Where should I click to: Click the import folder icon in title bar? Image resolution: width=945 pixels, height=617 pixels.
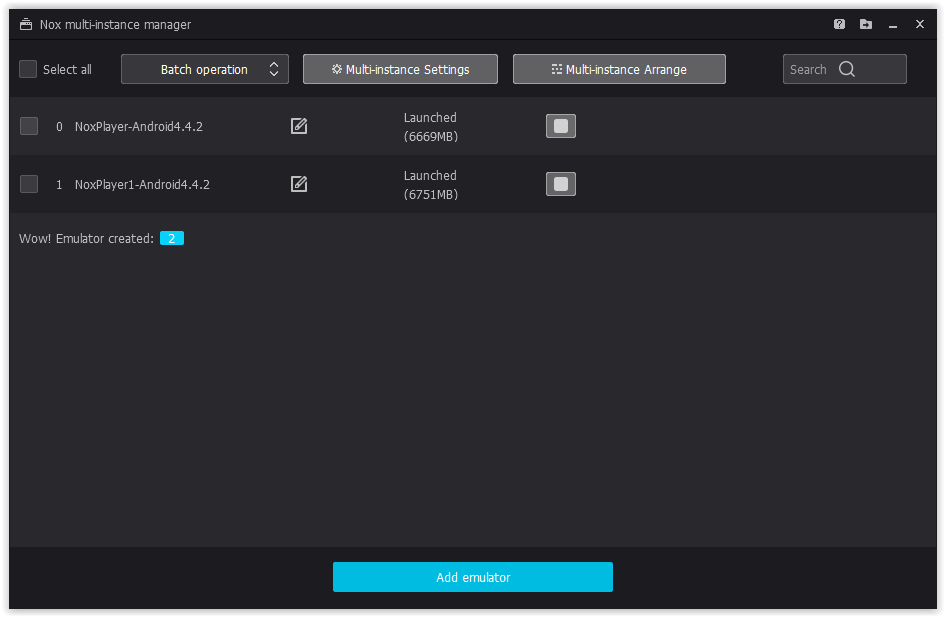(x=865, y=24)
